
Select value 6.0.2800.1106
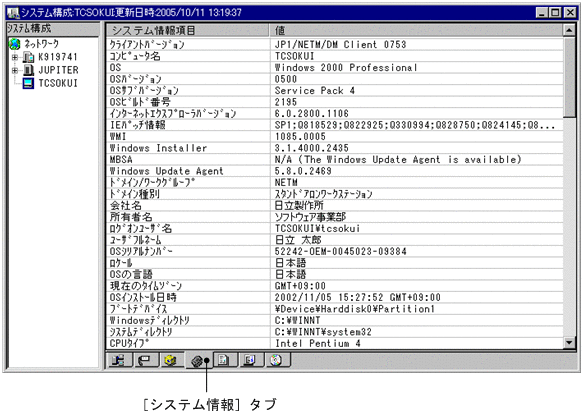coord(312,114)
